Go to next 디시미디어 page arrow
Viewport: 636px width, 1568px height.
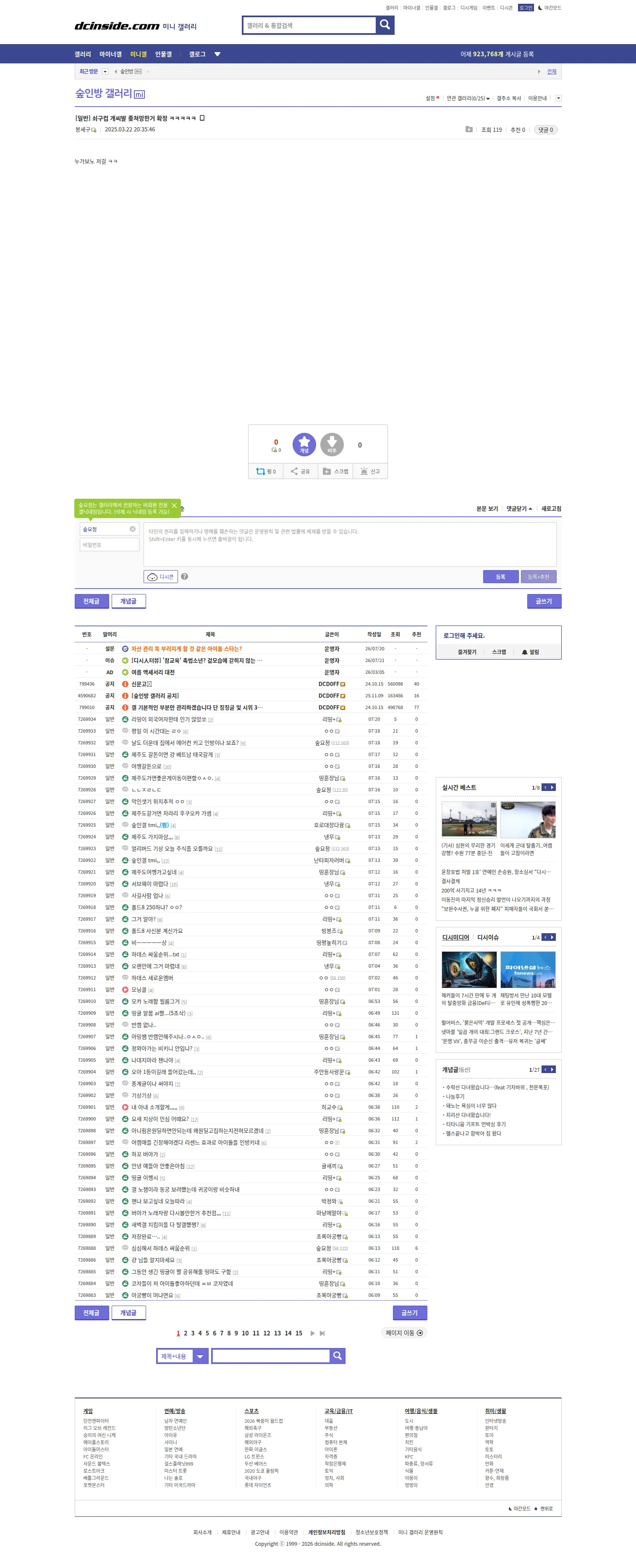552,937
